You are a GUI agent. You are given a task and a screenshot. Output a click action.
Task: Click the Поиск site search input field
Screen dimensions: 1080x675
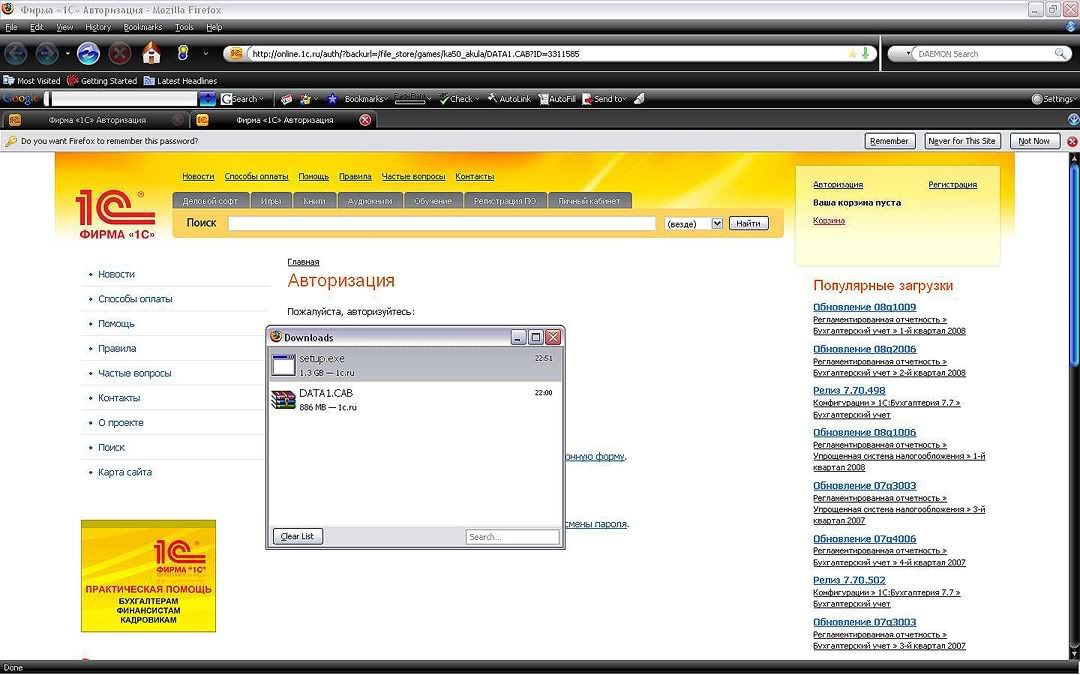pos(441,223)
